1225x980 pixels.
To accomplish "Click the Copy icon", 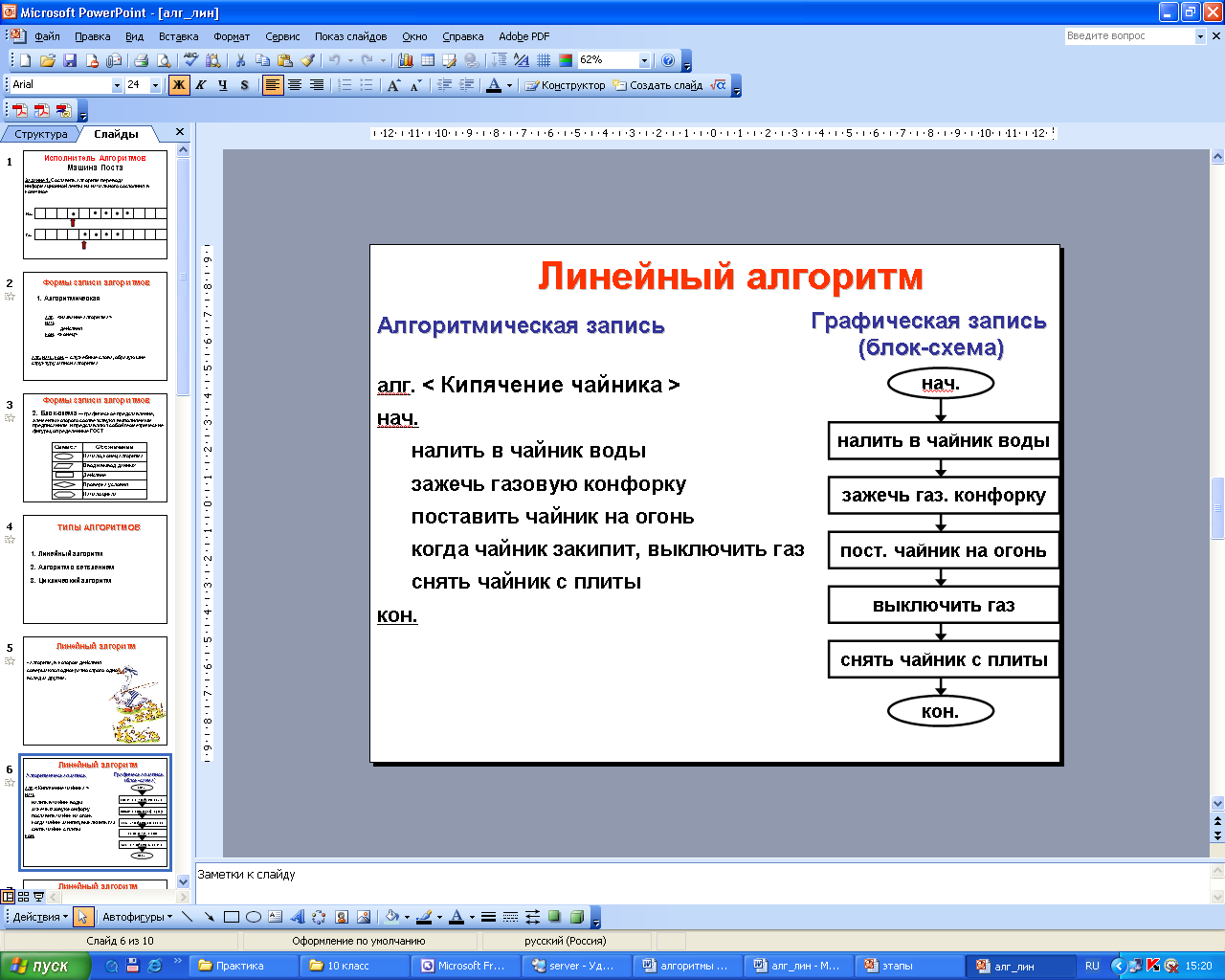I will point(263,60).
